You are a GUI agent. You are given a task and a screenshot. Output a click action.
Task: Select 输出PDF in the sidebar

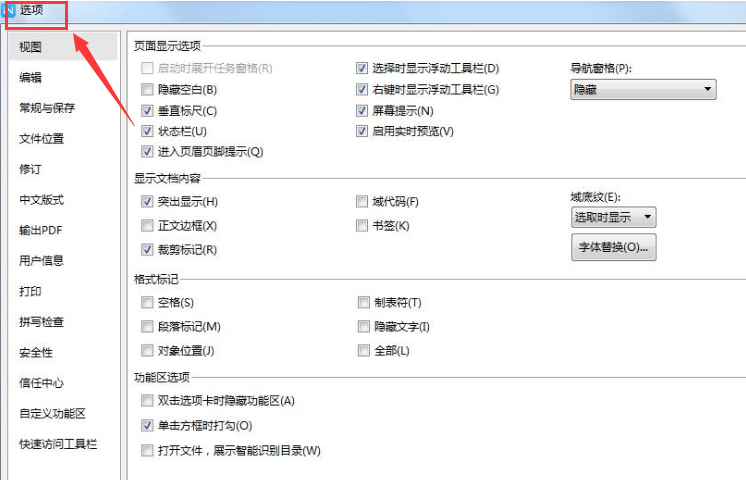point(41,230)
